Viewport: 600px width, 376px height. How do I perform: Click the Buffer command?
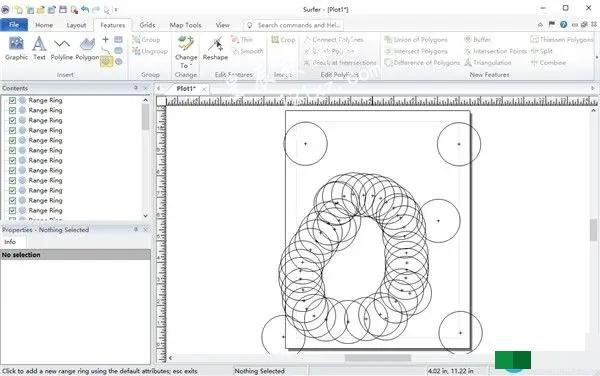[x=478, y=39]
